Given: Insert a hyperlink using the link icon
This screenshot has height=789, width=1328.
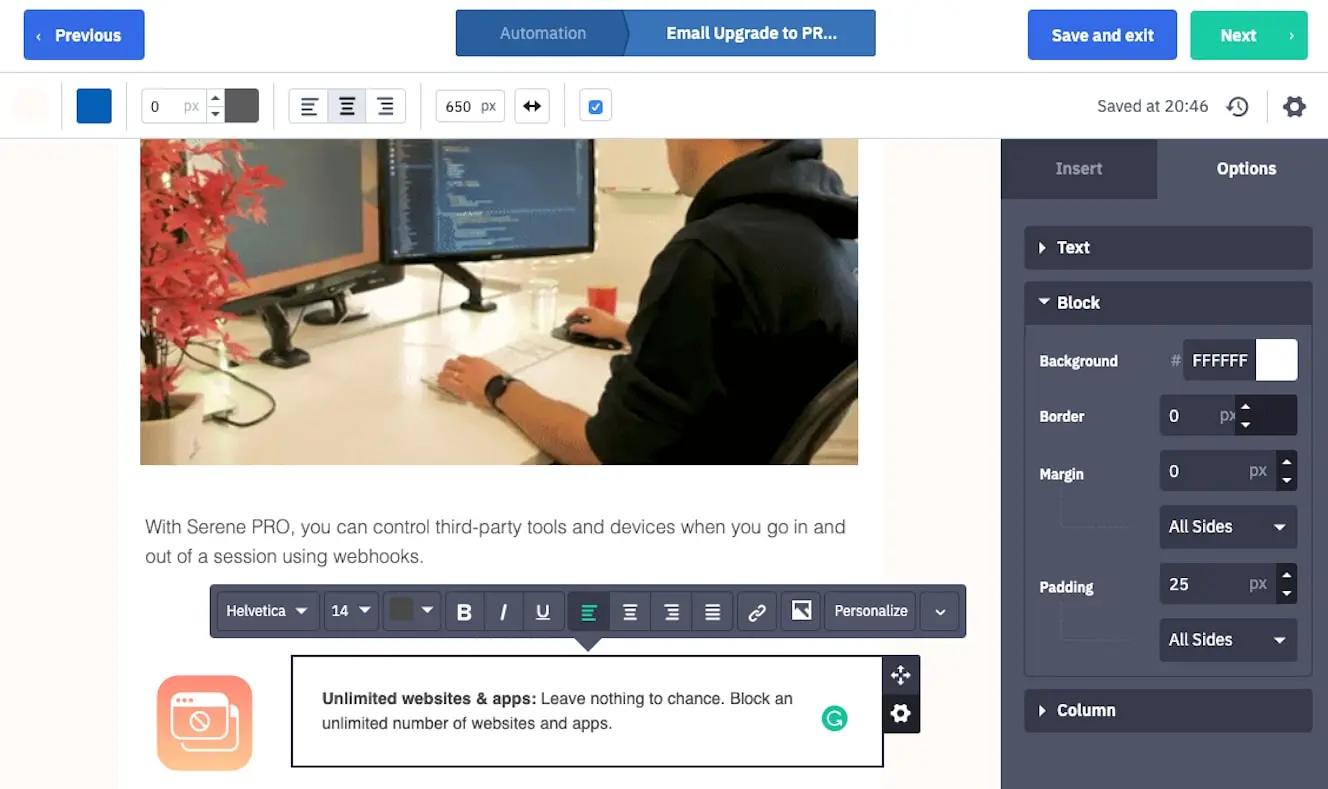Looking at the screenshot, I should (757, 611).
